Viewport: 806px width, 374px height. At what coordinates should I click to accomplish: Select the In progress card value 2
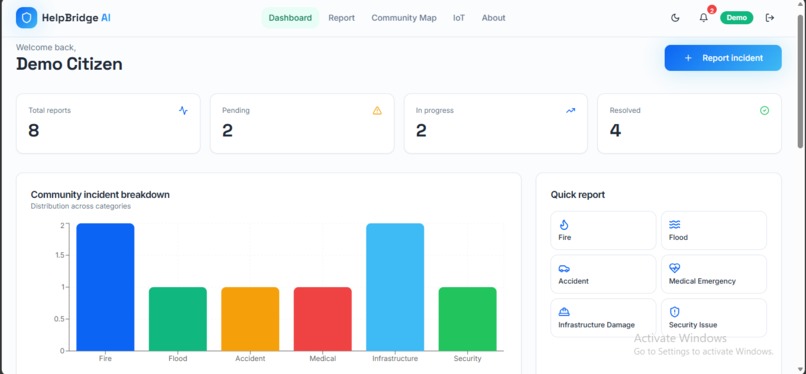tap(421, 130)
